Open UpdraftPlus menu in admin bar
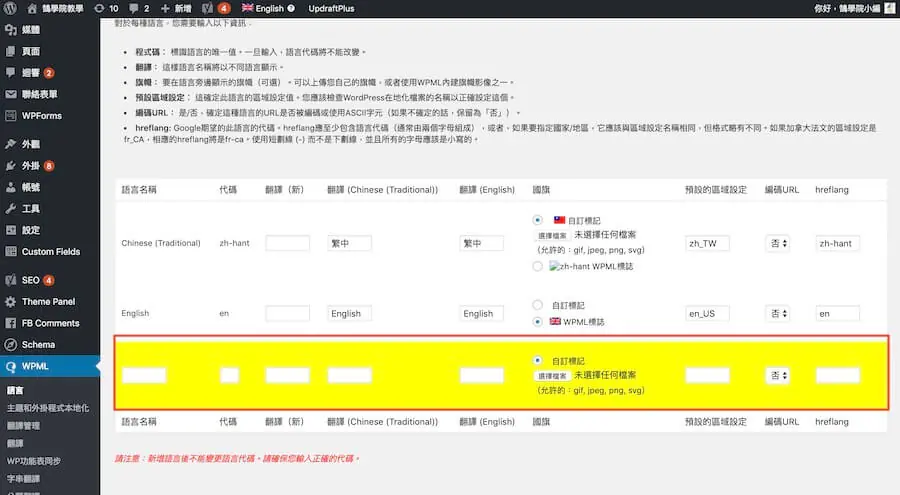This screenshot has width=900, height=495. pos(331,8)
